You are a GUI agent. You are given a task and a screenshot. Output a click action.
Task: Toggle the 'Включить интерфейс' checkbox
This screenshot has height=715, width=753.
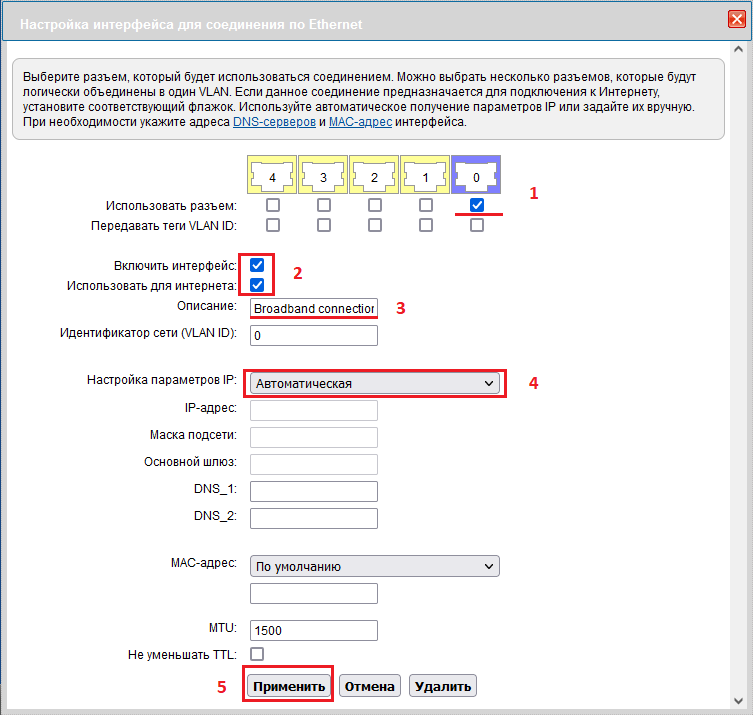tap(257, 265)
